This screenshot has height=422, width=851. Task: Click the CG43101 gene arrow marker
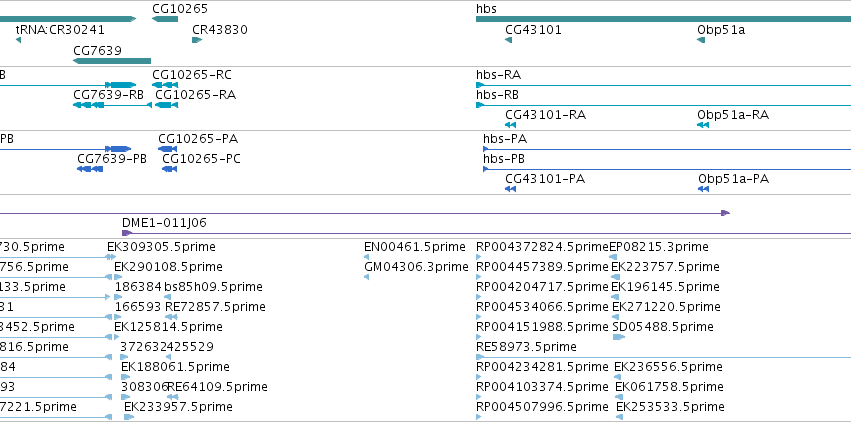[x=509, y=40]
